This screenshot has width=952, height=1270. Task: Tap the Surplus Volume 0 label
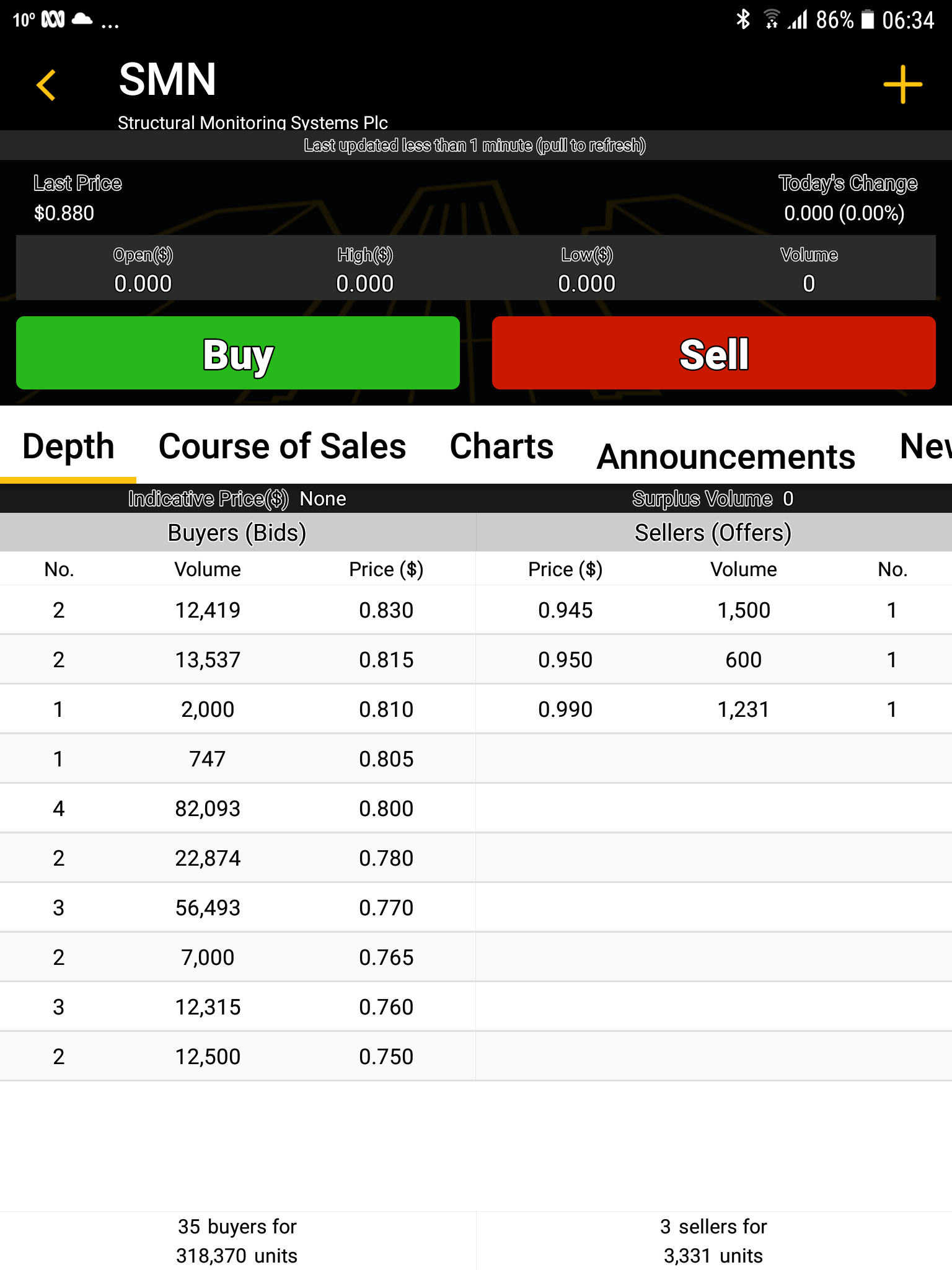pos(713,499)
